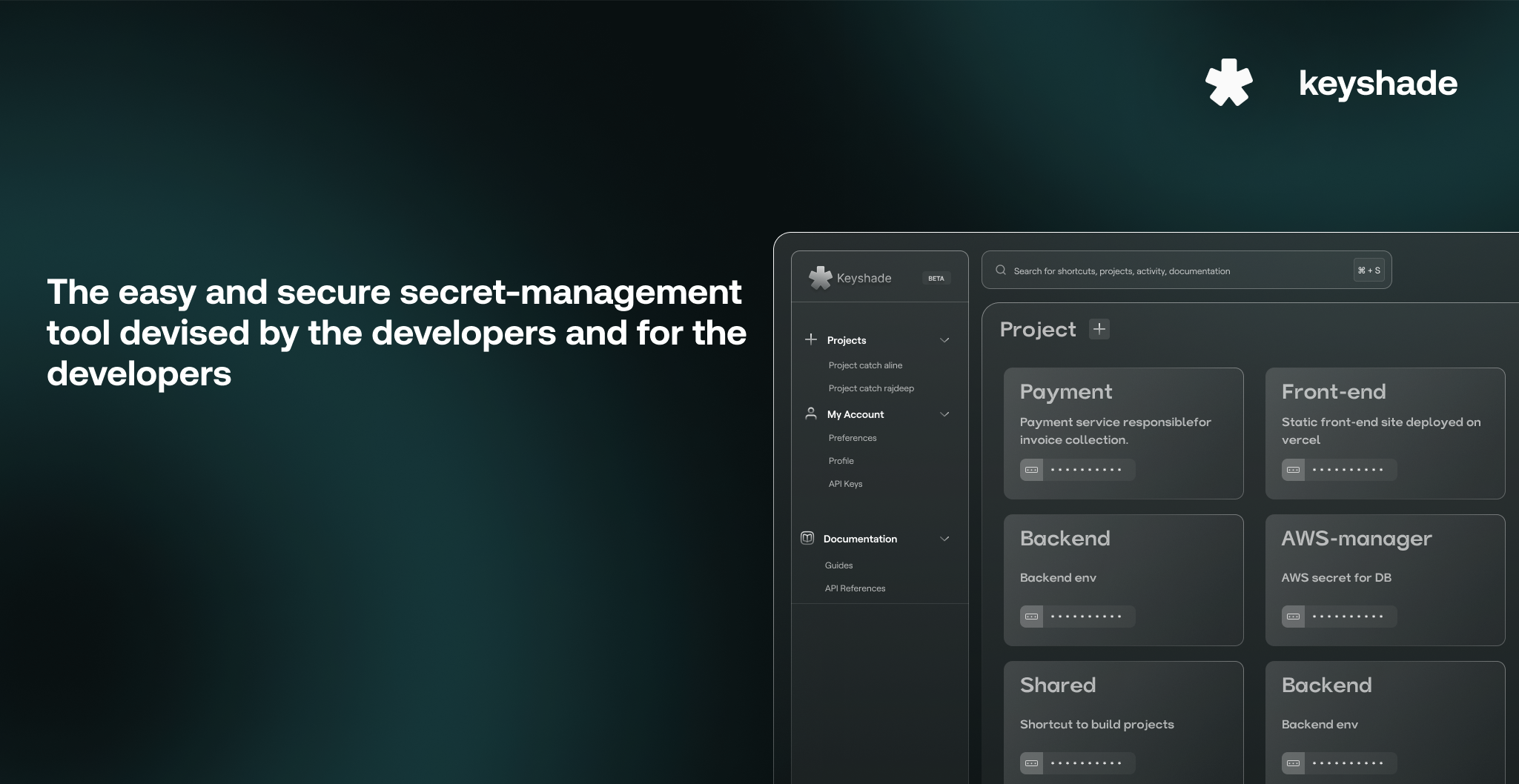
Task: Click the magnifier icon in search bar
Action: click(1001, 270)
